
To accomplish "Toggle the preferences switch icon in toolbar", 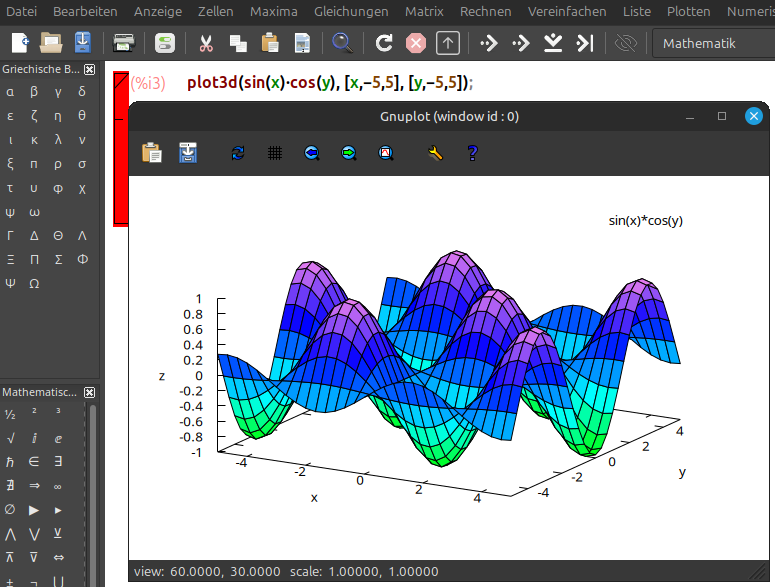I will pos(166,43).
